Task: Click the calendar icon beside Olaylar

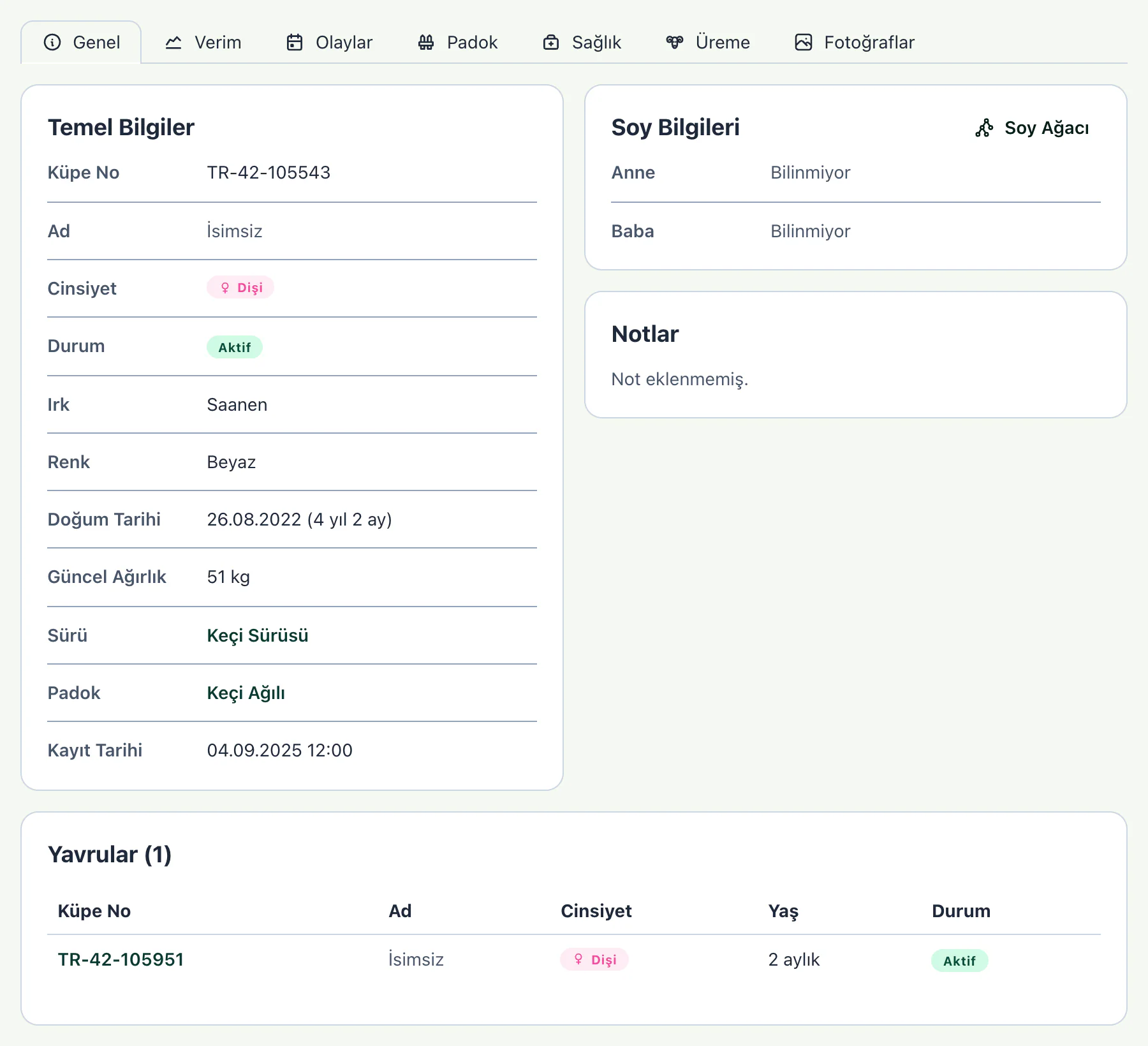Action: tap(295, 42)
